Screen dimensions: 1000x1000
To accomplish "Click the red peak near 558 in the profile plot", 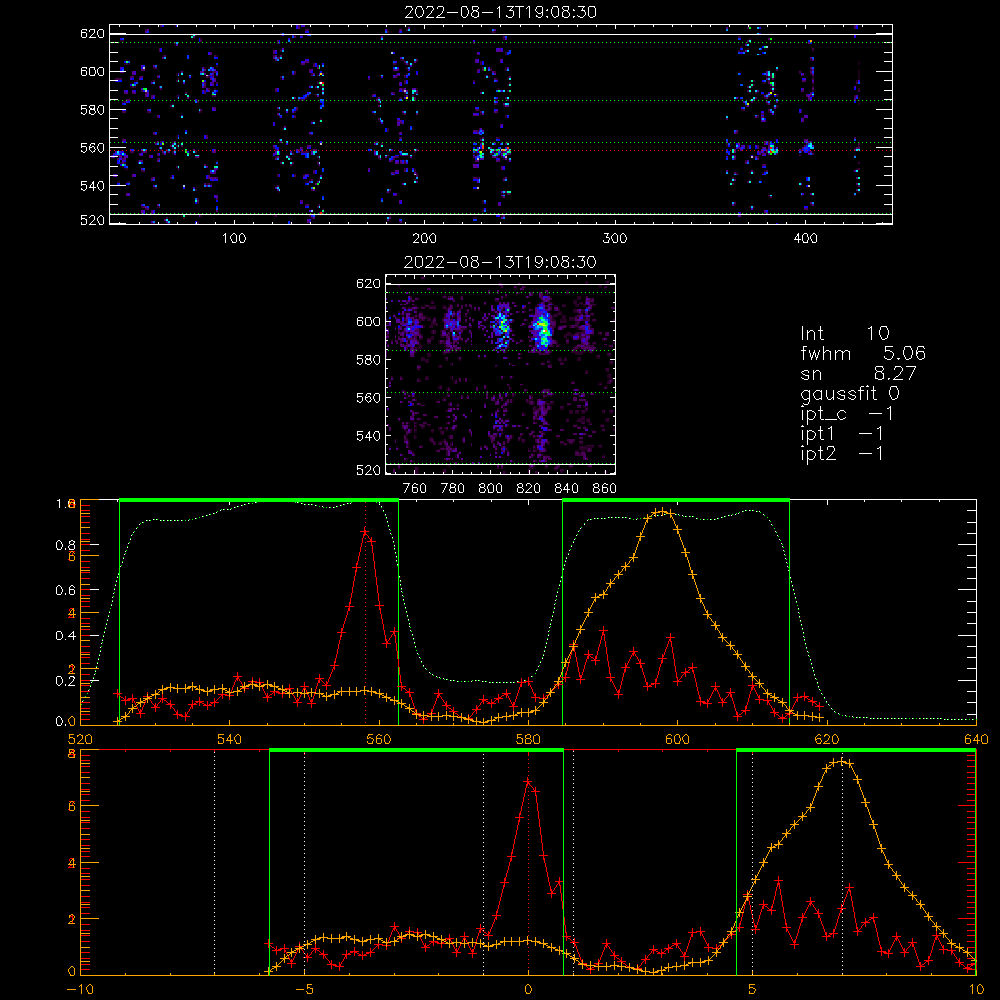I will [365, 531].
